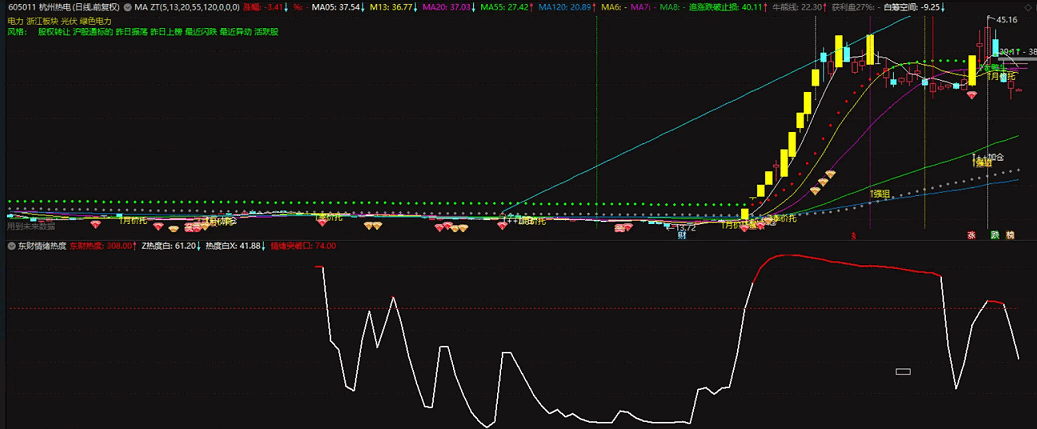Open indicator settings icon beside MA ZT
Viewport: 1037px width, 429px height.
click(x=126, y=8)
